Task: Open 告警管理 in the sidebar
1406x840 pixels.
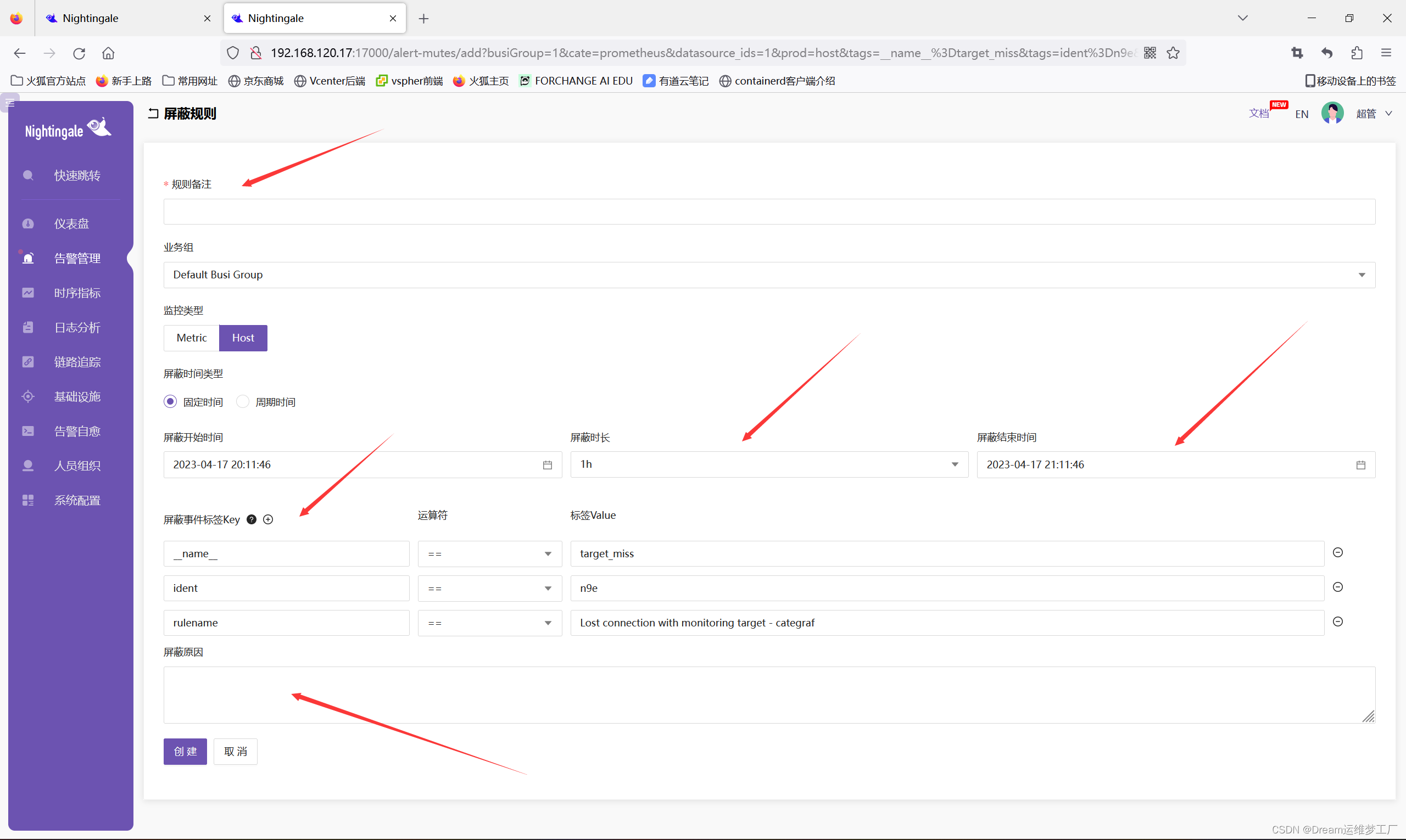Action: pyautogui.click(x=77, y=259)
